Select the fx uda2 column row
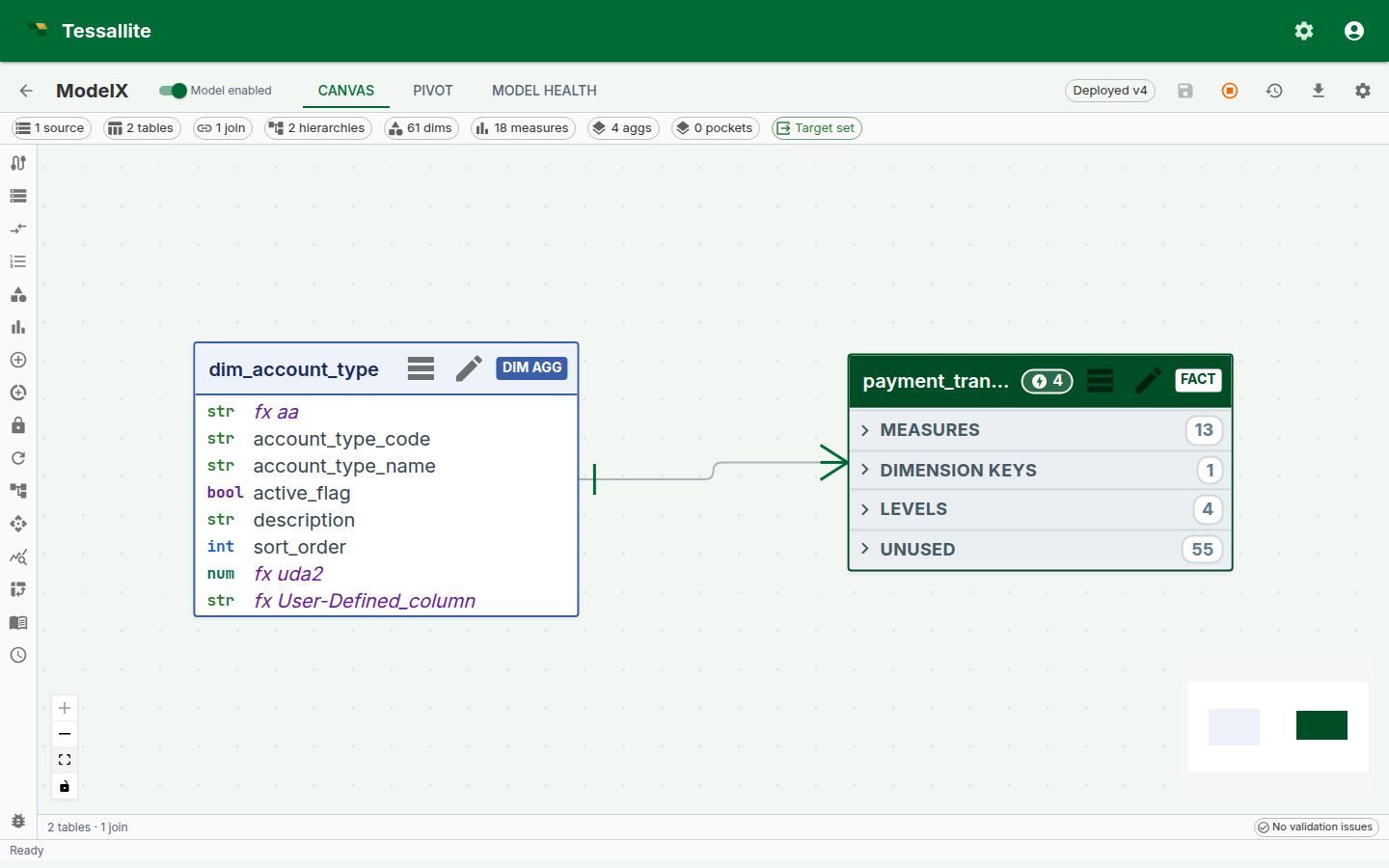1389x868 pixels. coord(386,574)
